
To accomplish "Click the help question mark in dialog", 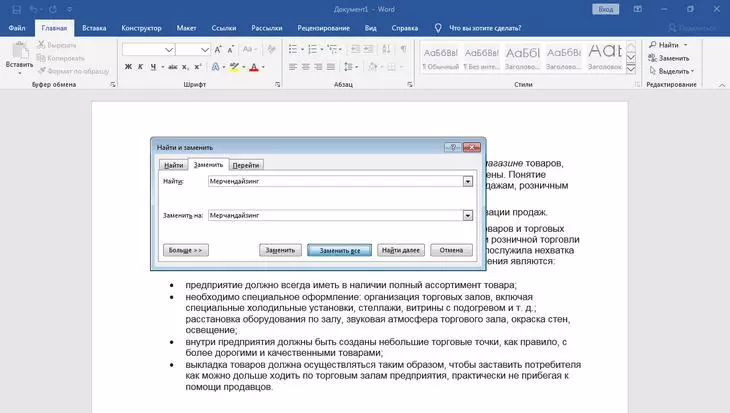I will (x=453, y=146).
